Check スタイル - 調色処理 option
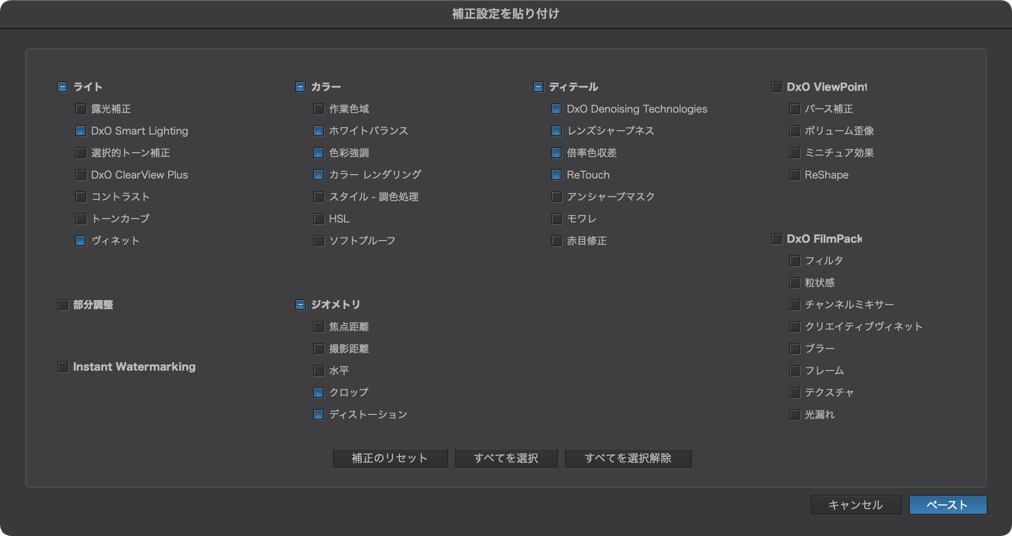 pyautogui.click(x=318, y=197)
